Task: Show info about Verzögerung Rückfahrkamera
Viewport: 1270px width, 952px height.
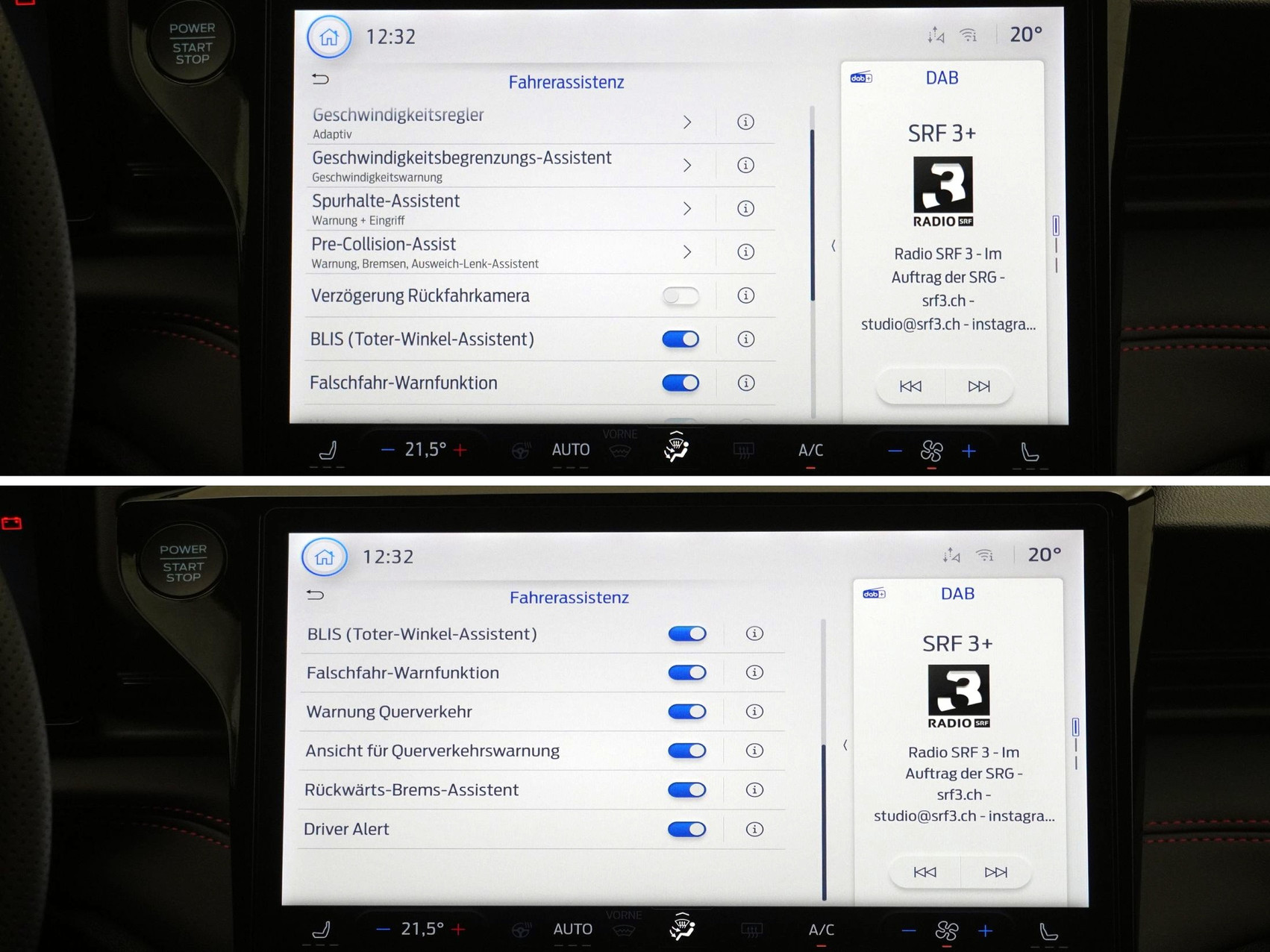Action: [x=745, y=295]
